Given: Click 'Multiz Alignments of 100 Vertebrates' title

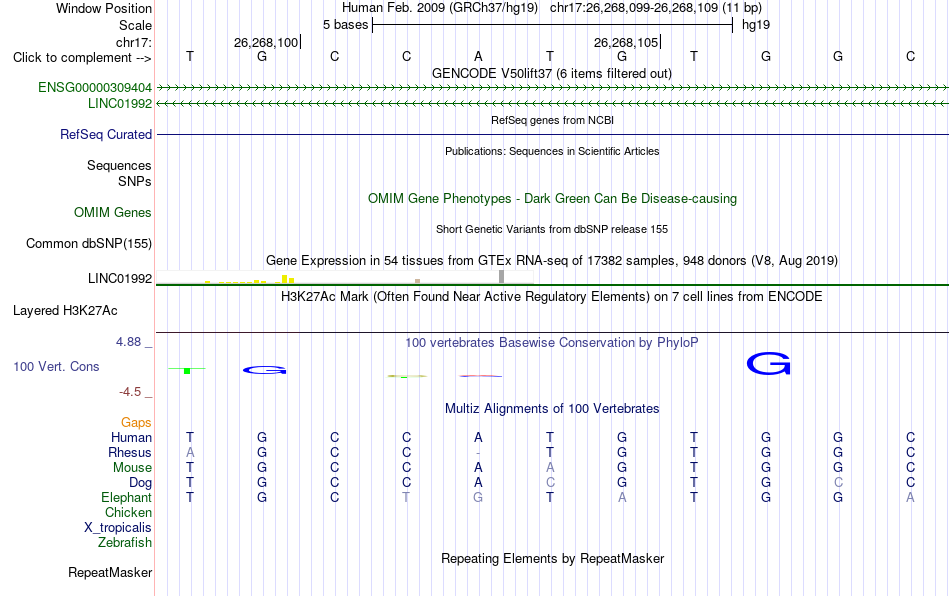Looking at the screenshot, I should pyautogui.click(x=552, y=409).
